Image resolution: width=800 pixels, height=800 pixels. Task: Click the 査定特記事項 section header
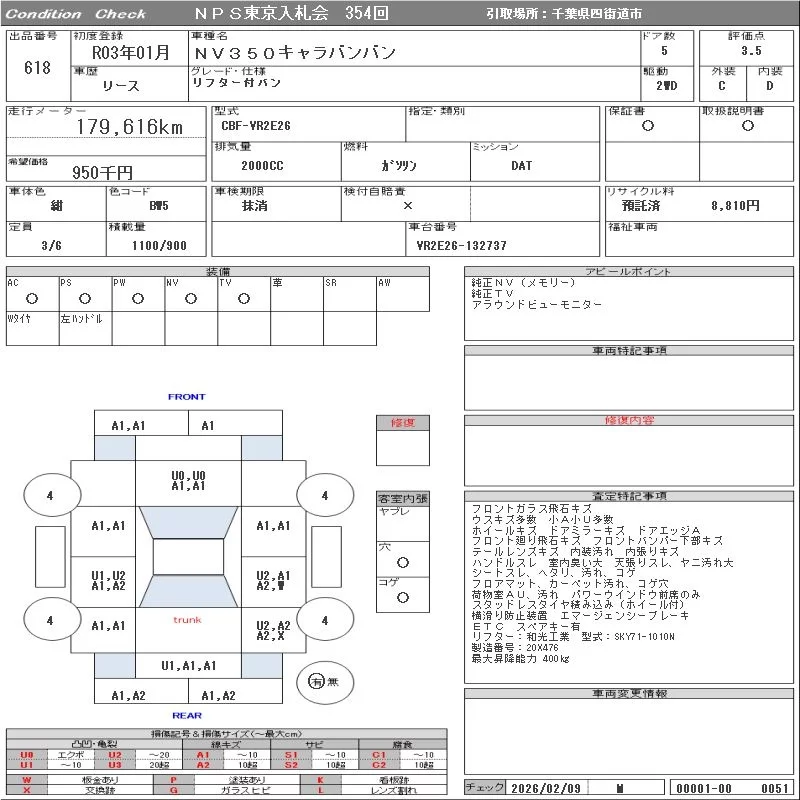[x=629, y=496]
